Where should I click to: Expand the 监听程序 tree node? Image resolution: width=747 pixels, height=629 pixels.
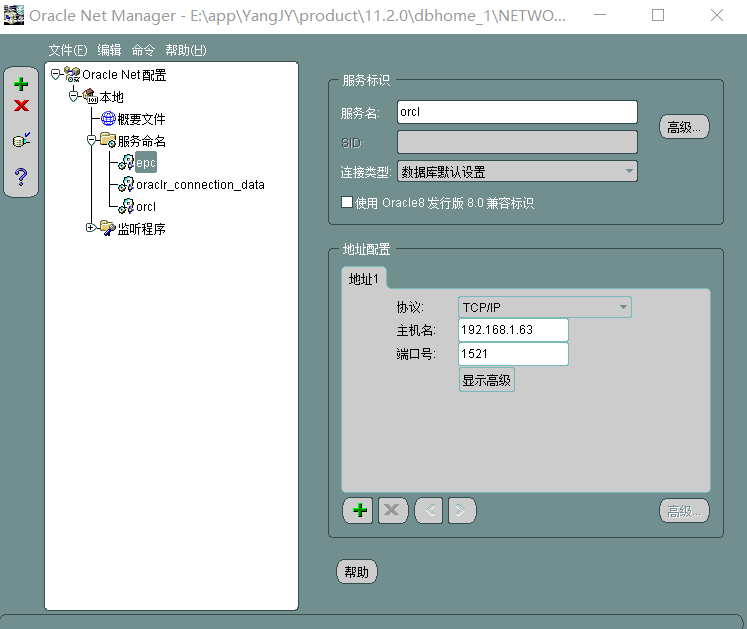90,228
